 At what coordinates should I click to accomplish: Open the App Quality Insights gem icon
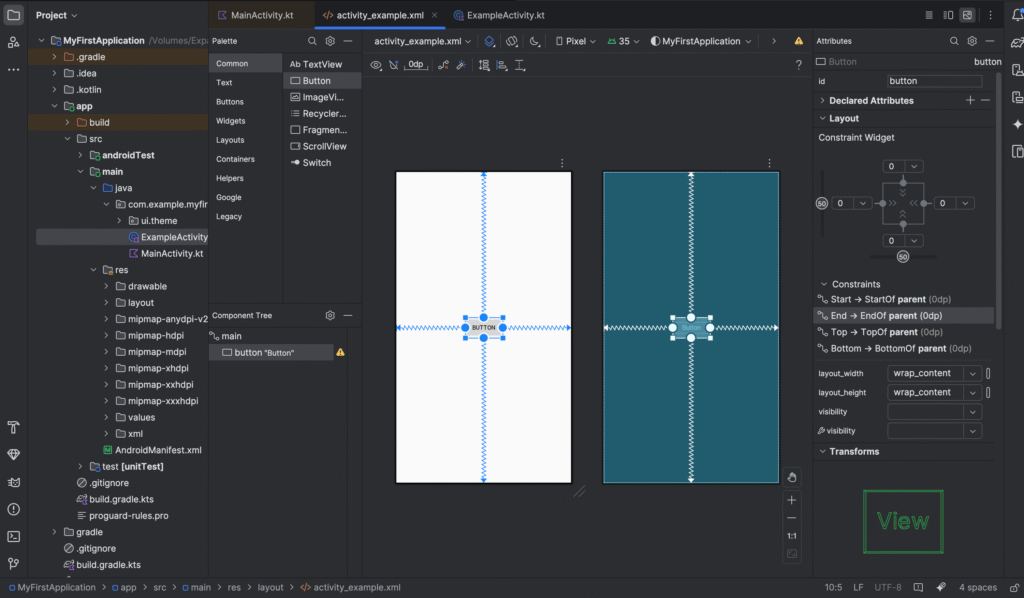pyautogui.click(x=13, y=454)
